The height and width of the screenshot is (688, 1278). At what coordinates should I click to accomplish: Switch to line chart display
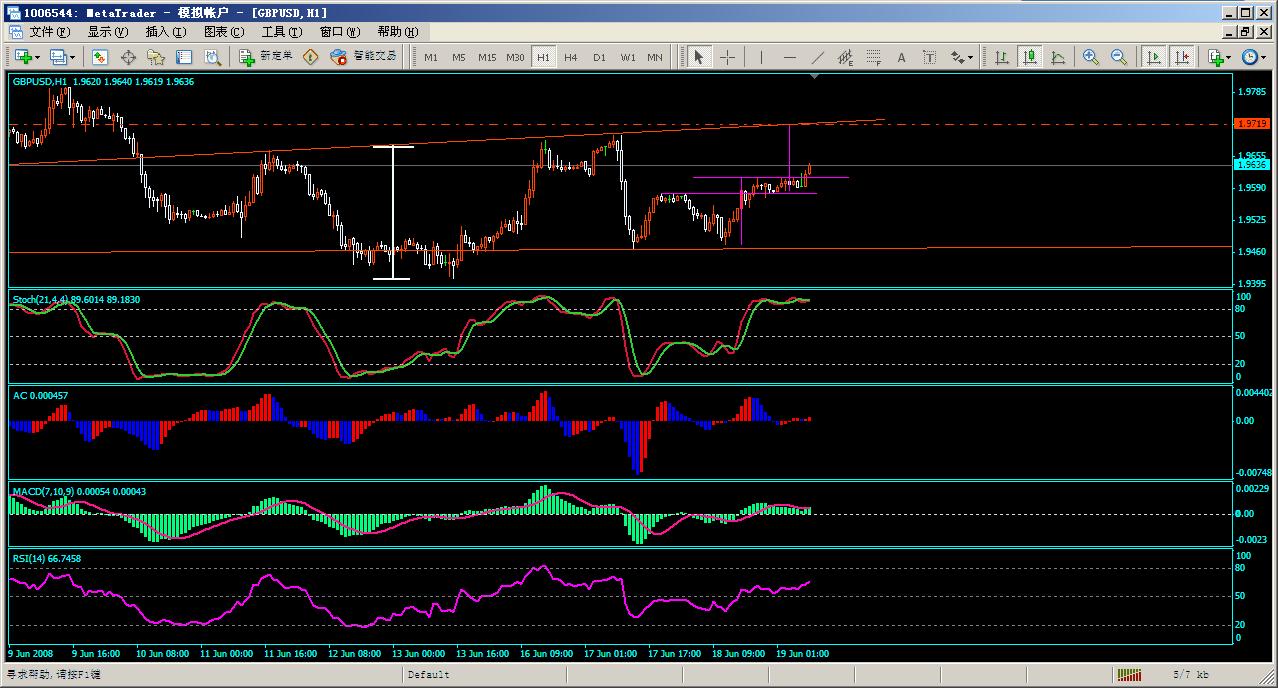(x=1057, y=57)
